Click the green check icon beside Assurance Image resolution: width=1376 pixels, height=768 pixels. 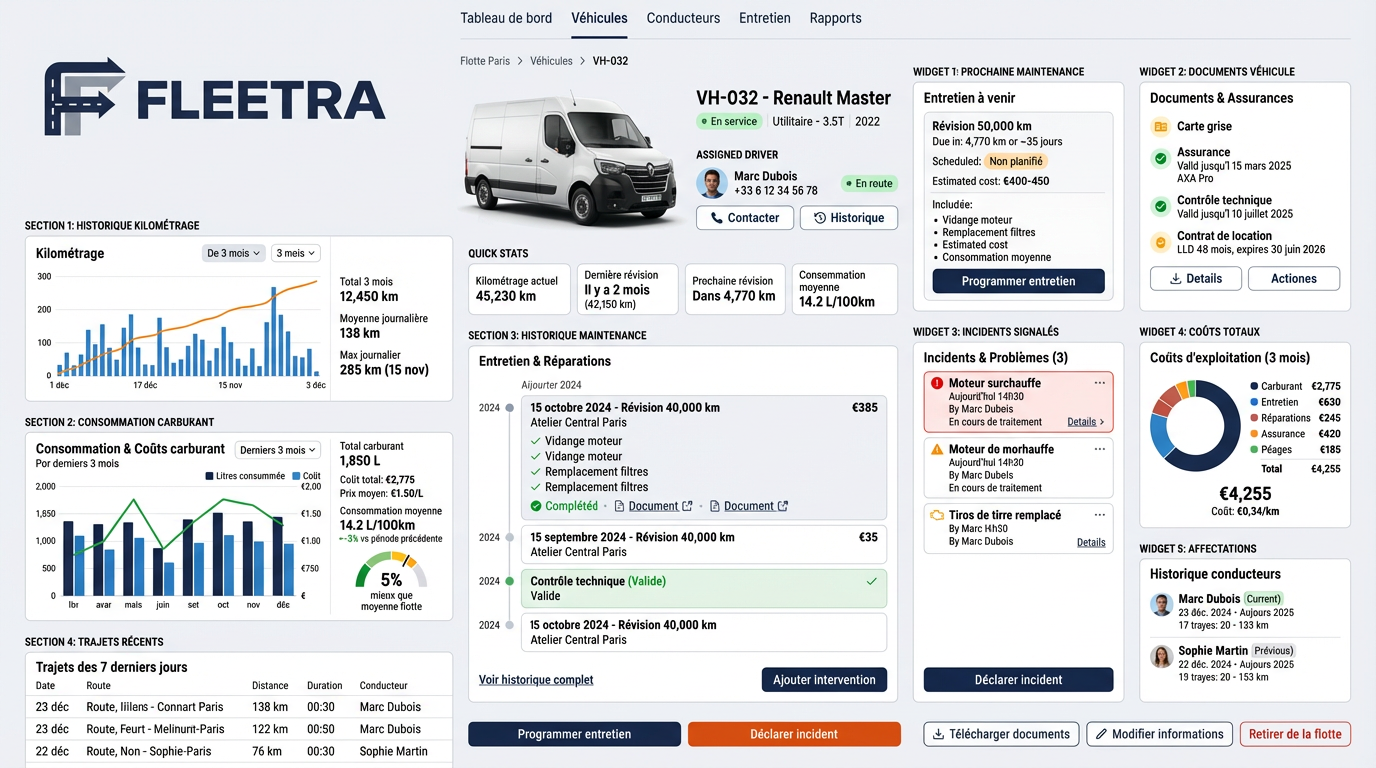click(x=1160, y=159)
